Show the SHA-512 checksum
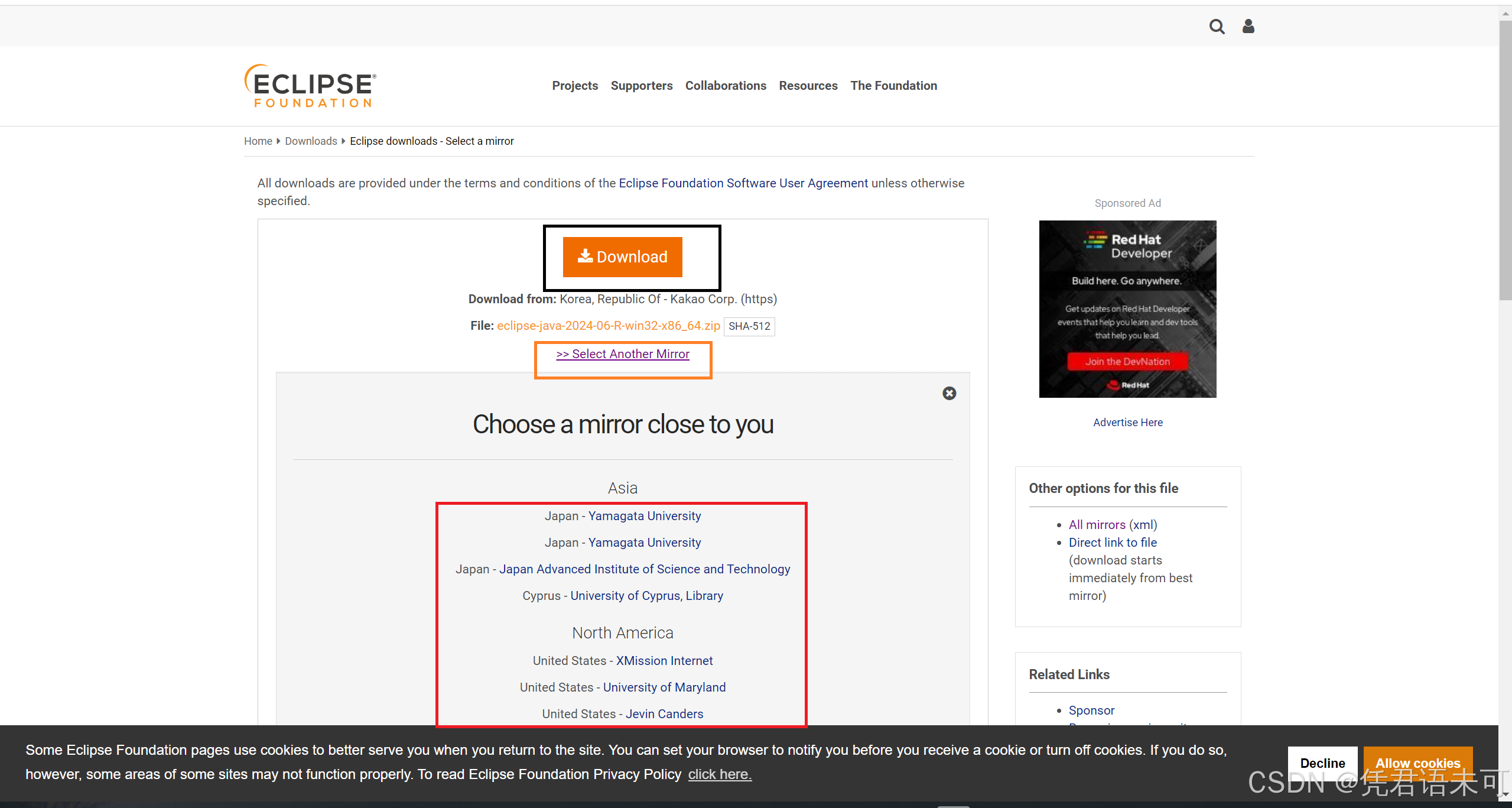 point(749,326)
